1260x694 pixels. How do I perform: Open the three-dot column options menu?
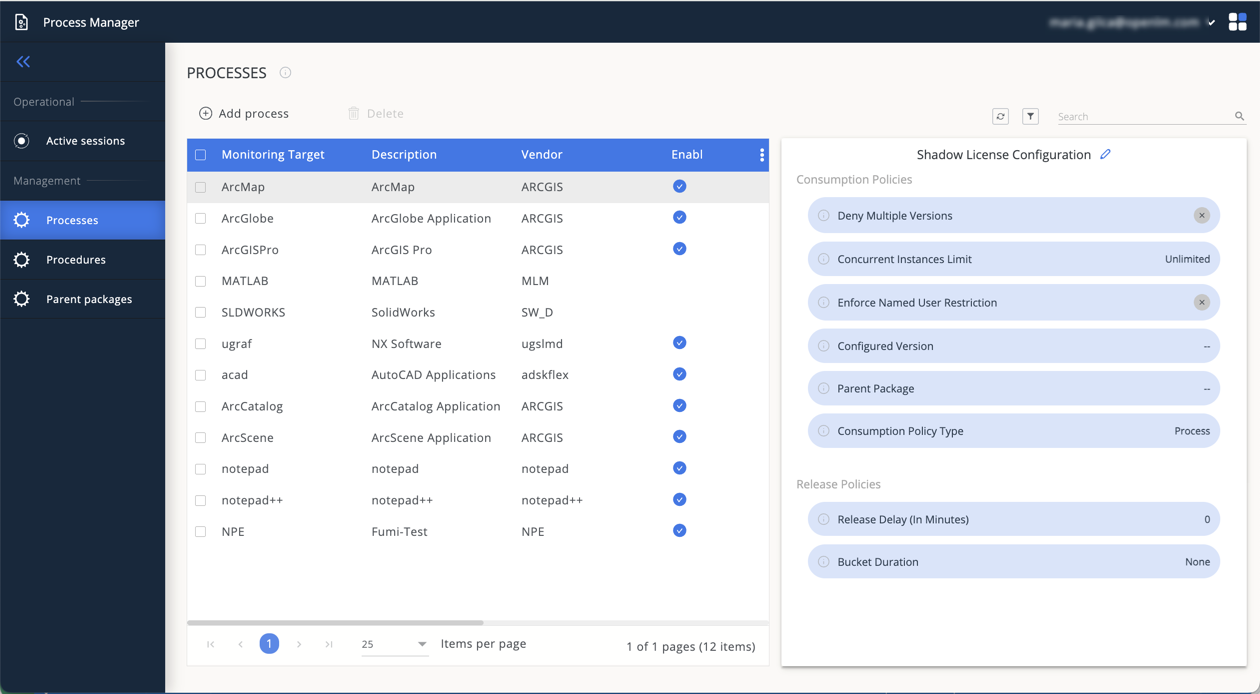pos(761,155)
